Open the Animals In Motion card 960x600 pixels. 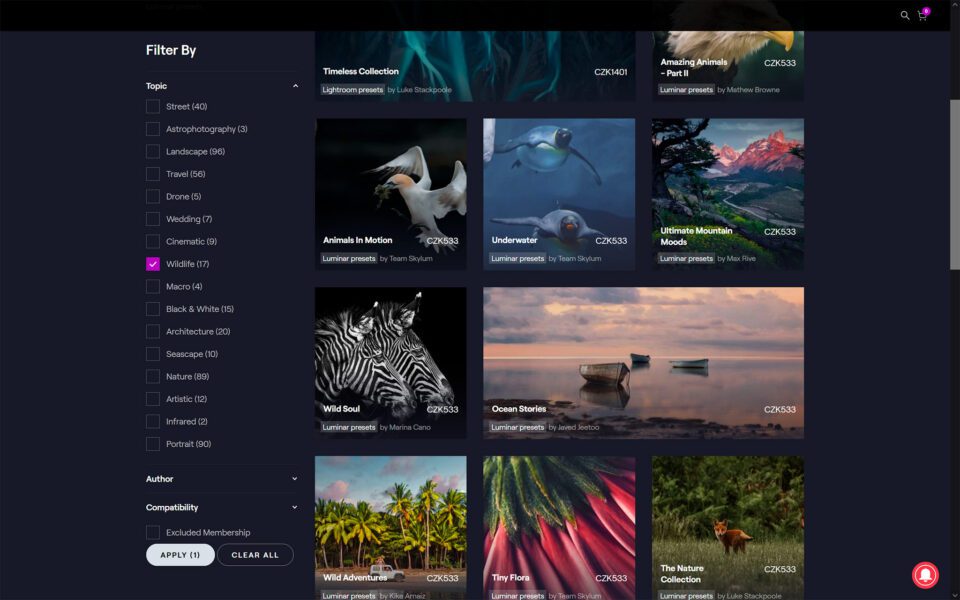[x=391, y=194]
